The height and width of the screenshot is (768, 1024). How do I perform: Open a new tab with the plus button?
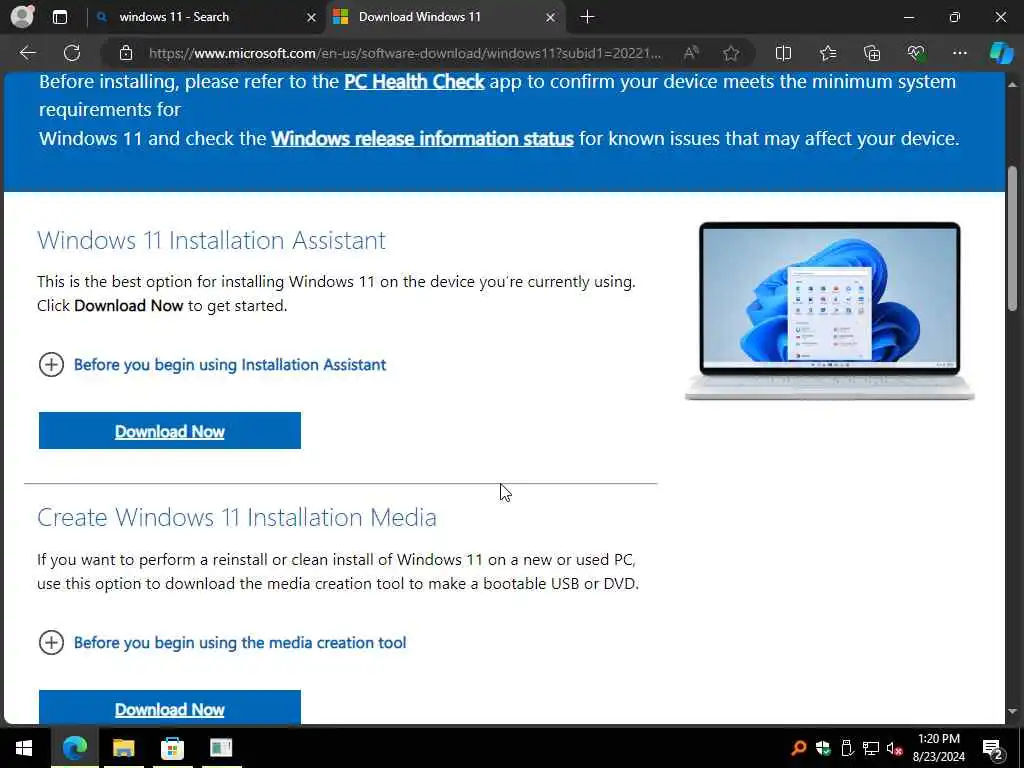[587, 17]
